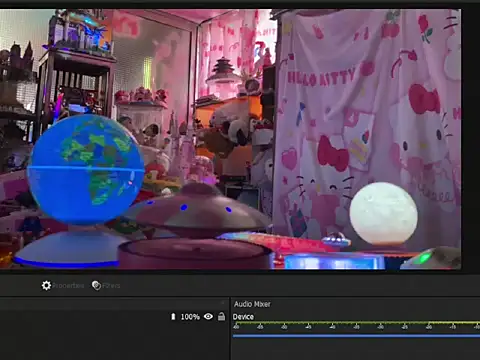
Task: Open source Properties via gear button
Action: pyautogui.click(x=63, y=286)
